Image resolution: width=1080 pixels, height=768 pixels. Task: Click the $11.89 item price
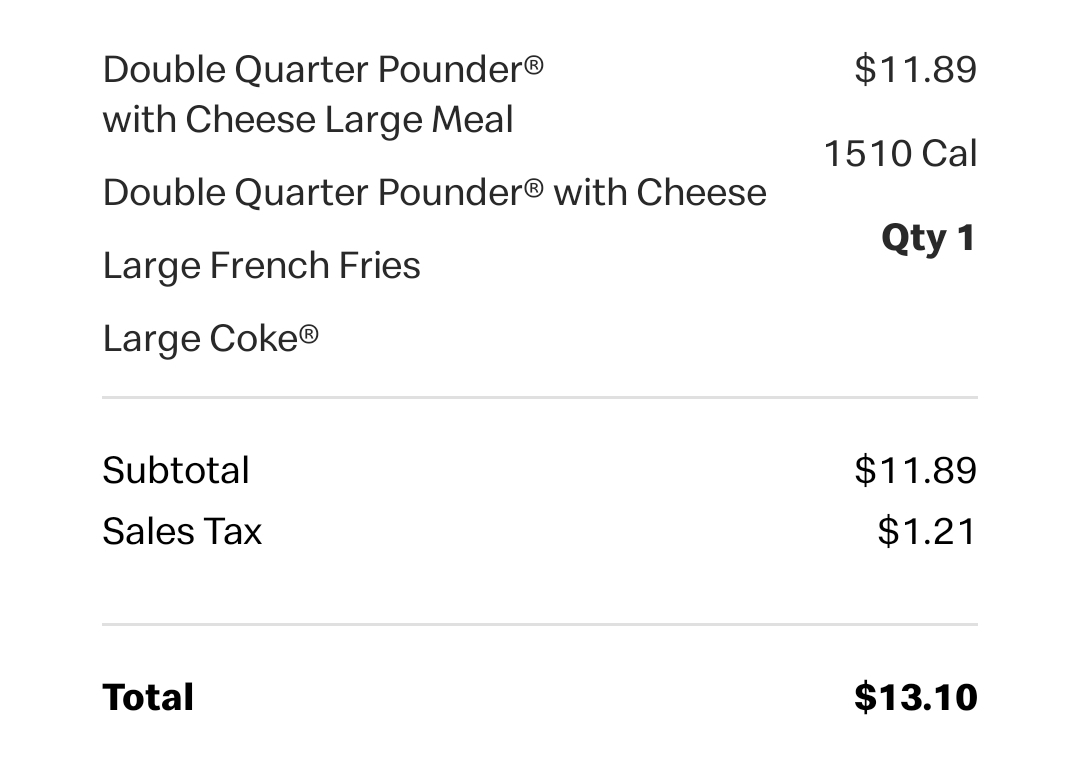[915, 70]
